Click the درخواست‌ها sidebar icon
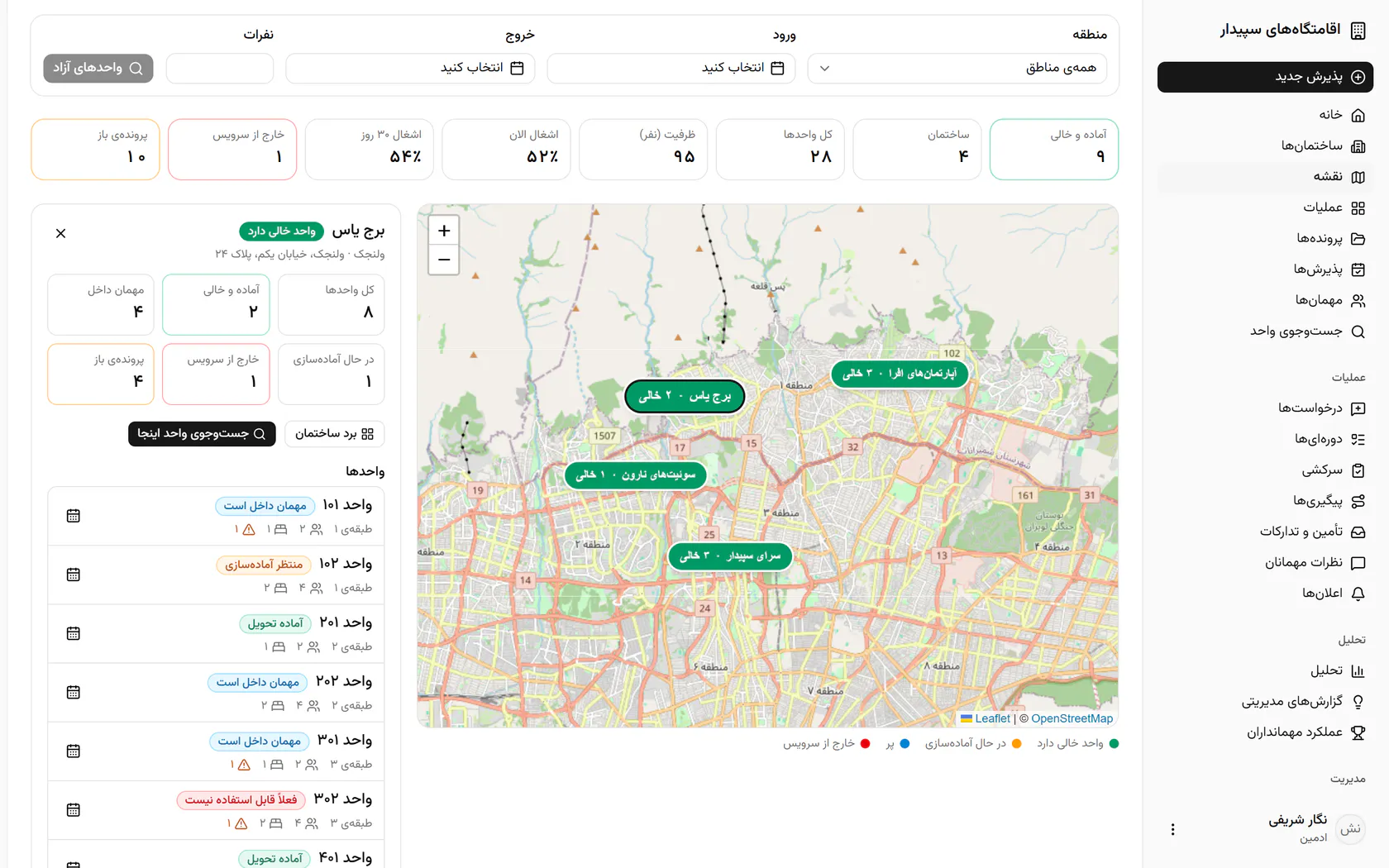1389x868 pixels. pyautogui.click(x=1358, y=408)
